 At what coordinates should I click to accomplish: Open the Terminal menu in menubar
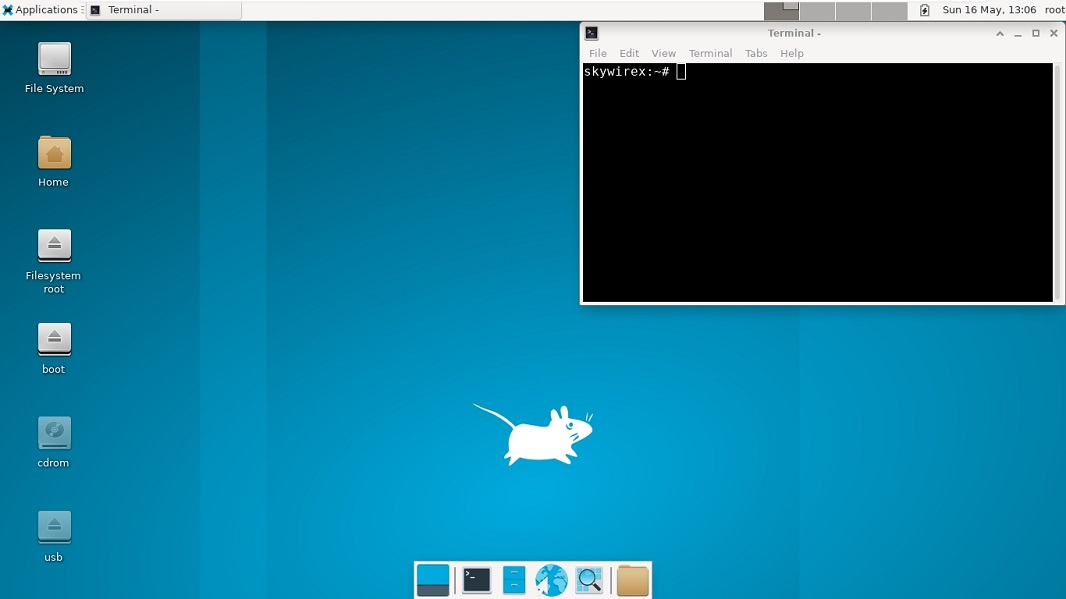coord(710,53)
